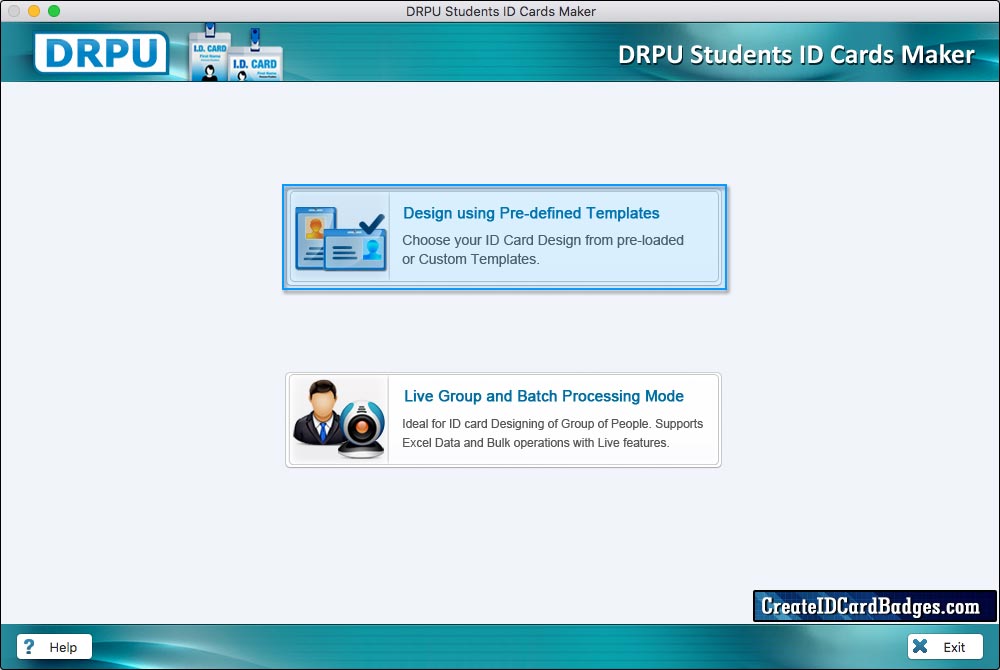Minimize the window with the yellow button
Image resolution: width=1000 pixels, height=670 pixels.
pos(34,11)
